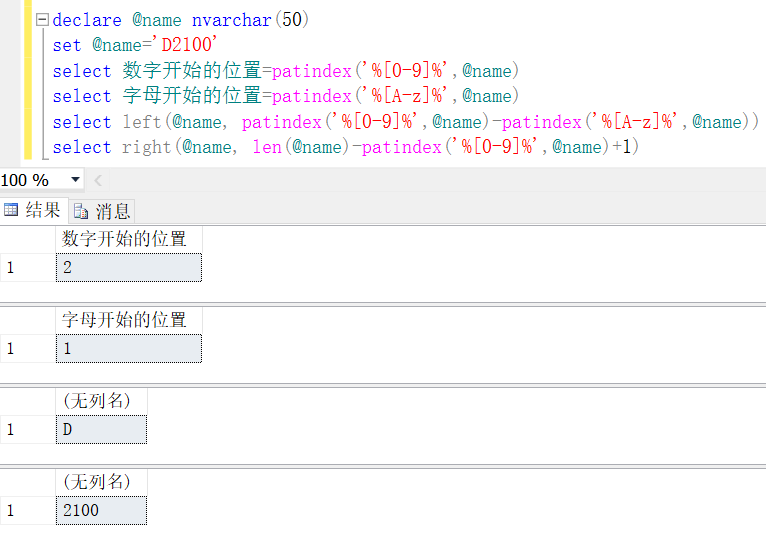This screenshot has width=766, height=540.
Task: Select result cell containing D
Action: click(x=102, y=430)
